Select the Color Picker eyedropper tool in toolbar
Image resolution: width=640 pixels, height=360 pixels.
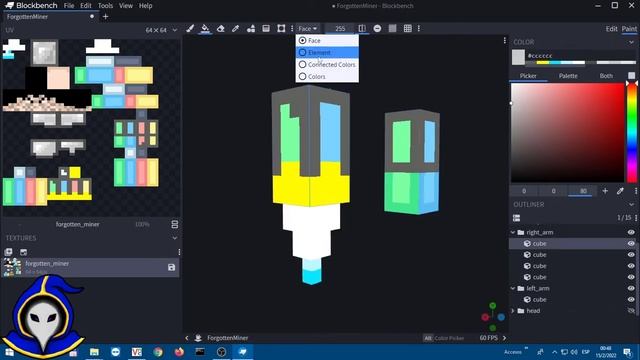tap(236, 28)
